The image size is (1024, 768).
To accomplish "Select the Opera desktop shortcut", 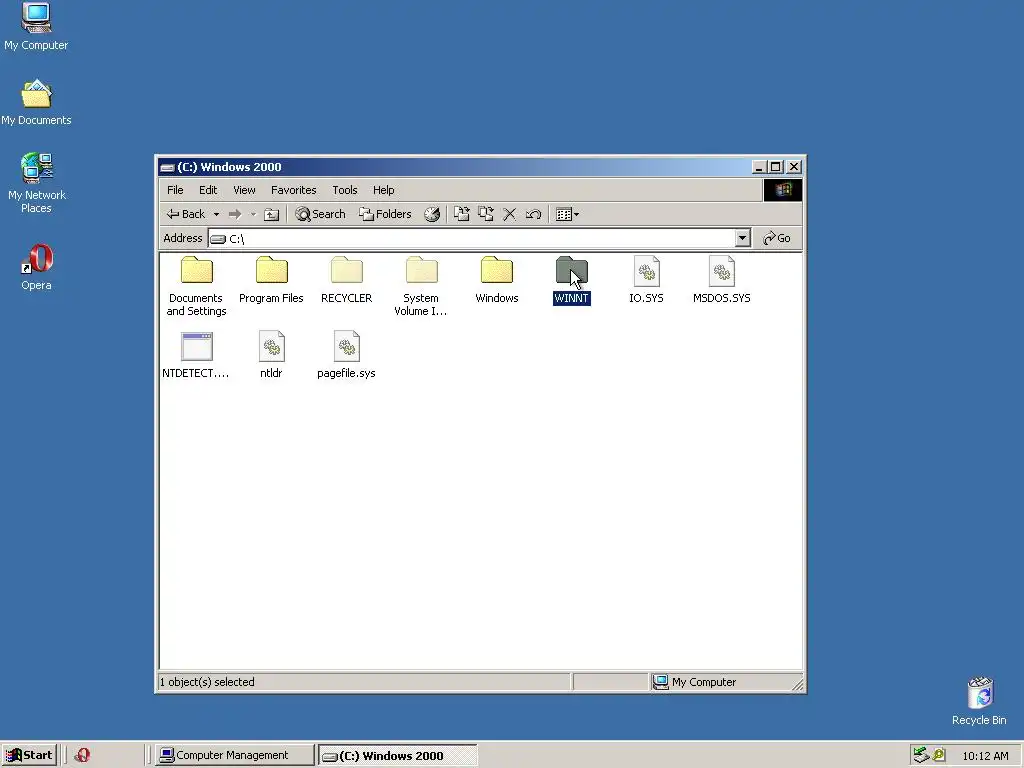I will 36,267.
